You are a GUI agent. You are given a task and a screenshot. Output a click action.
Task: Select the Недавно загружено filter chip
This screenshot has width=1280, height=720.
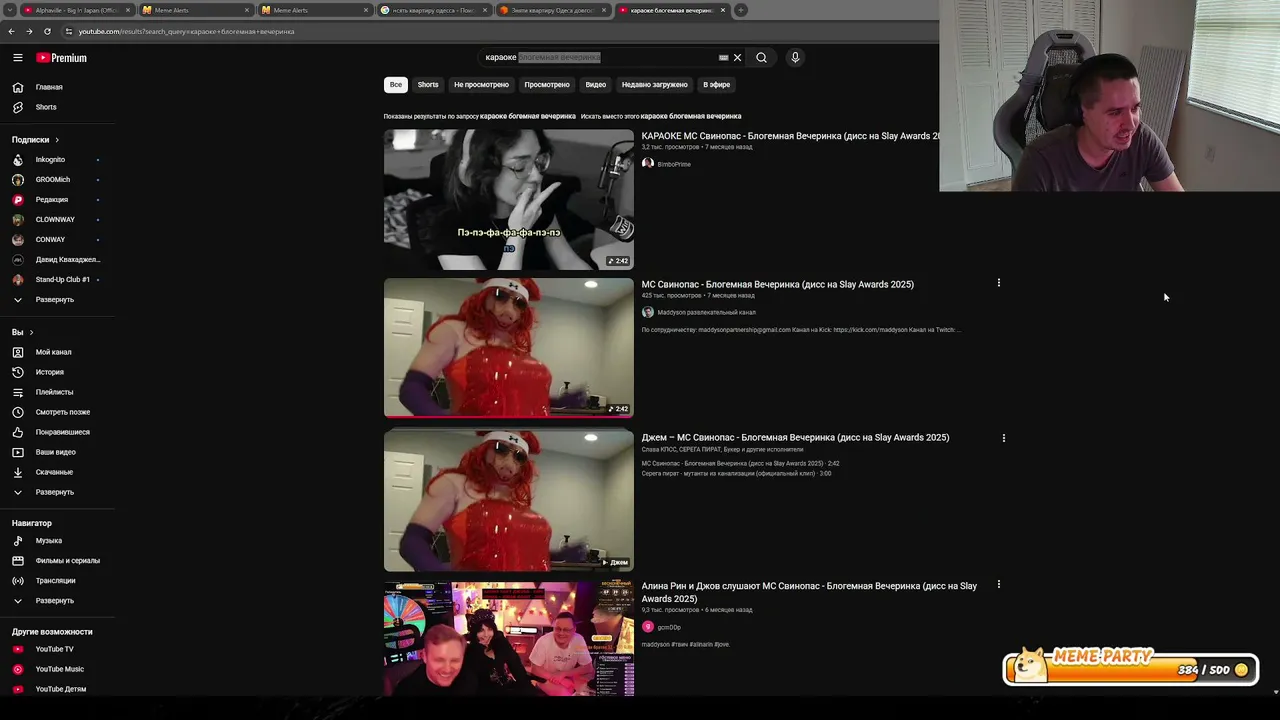click(654, 85)
